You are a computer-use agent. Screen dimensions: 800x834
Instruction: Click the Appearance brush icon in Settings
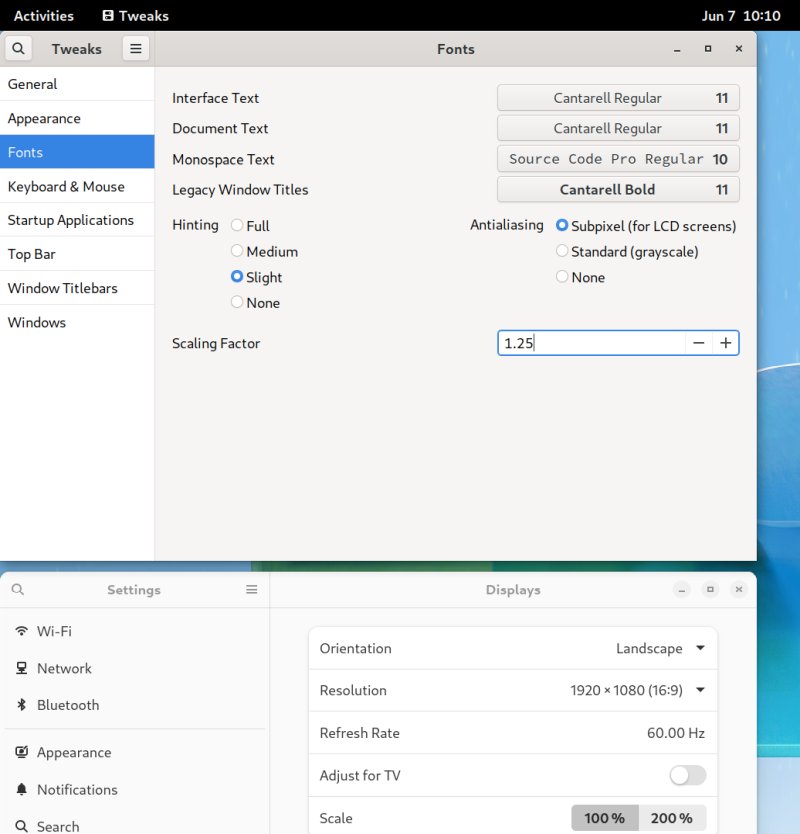pyautogui.click(x=21, y=752)
